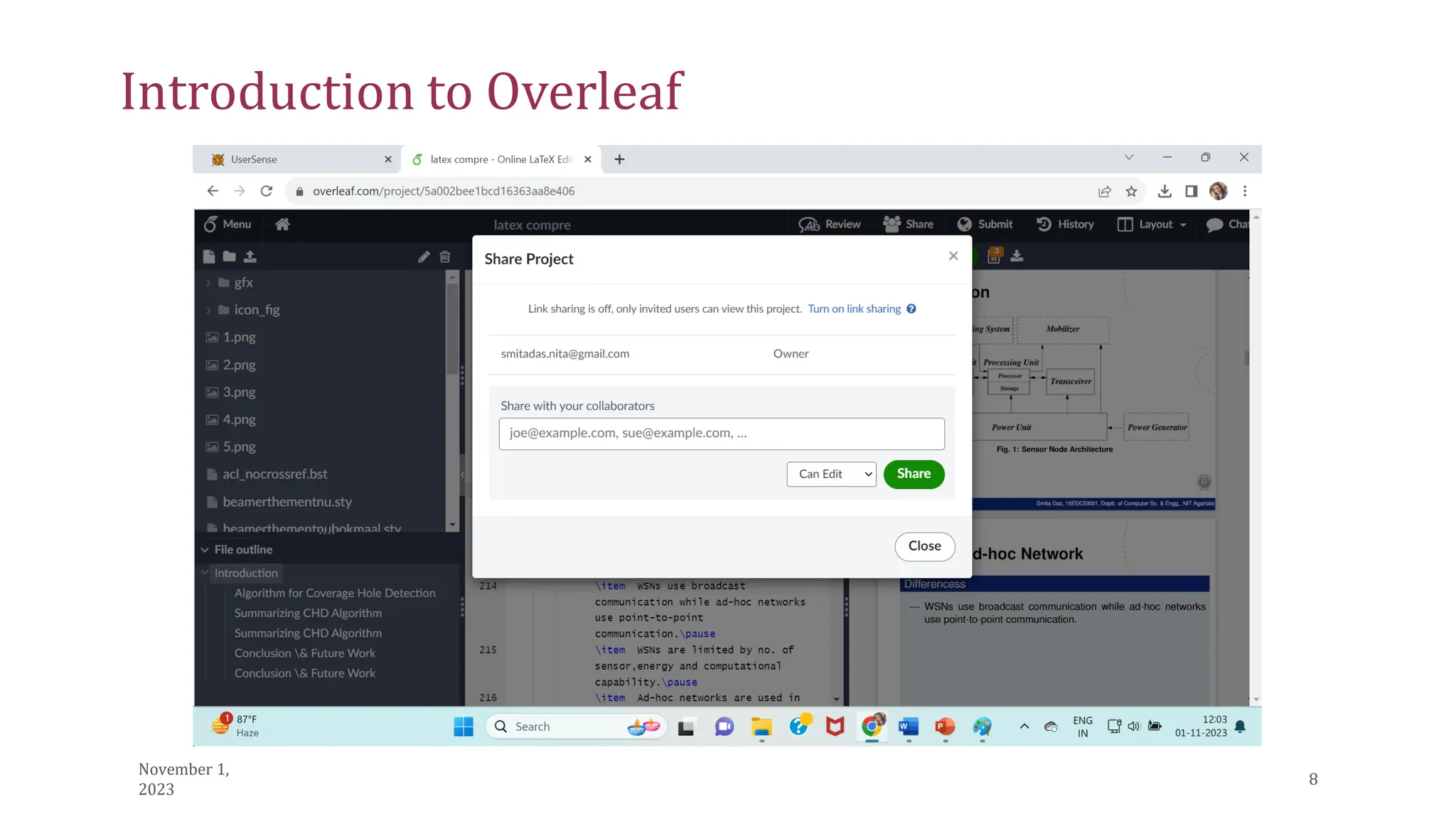Viewport: 1456px width, 819px height.
Task: Reload the browser page
Action: click(x=267, y=191)
